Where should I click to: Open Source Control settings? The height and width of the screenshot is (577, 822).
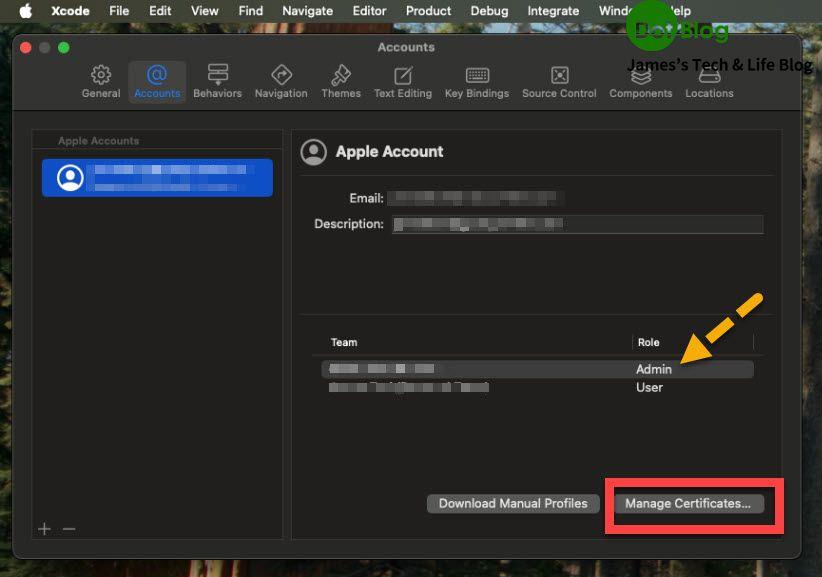[x=559, y=81]
